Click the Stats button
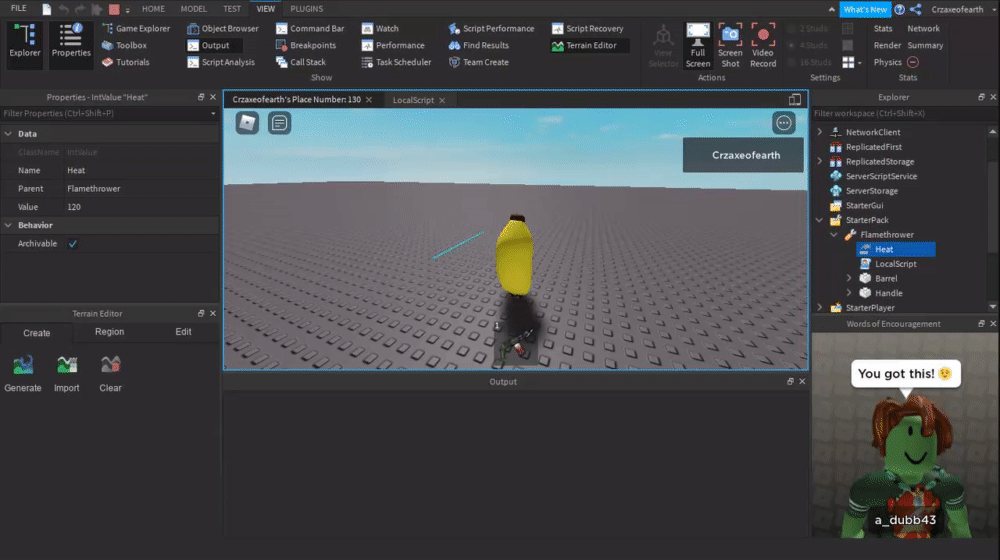1000x560 pixels. click(883, 29)
